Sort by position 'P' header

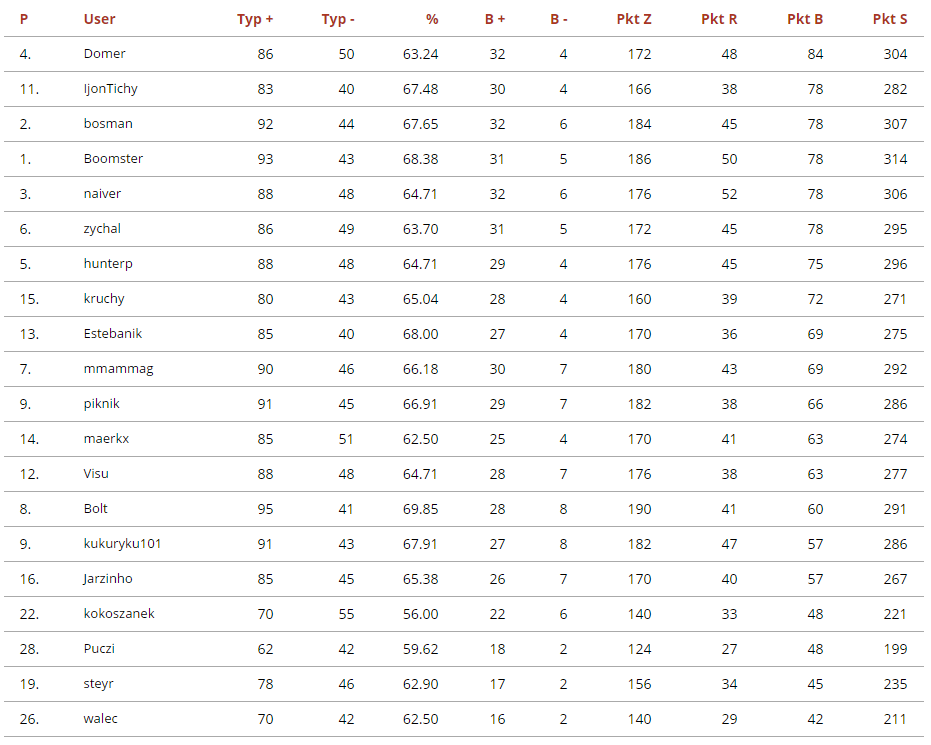(24, 19)
